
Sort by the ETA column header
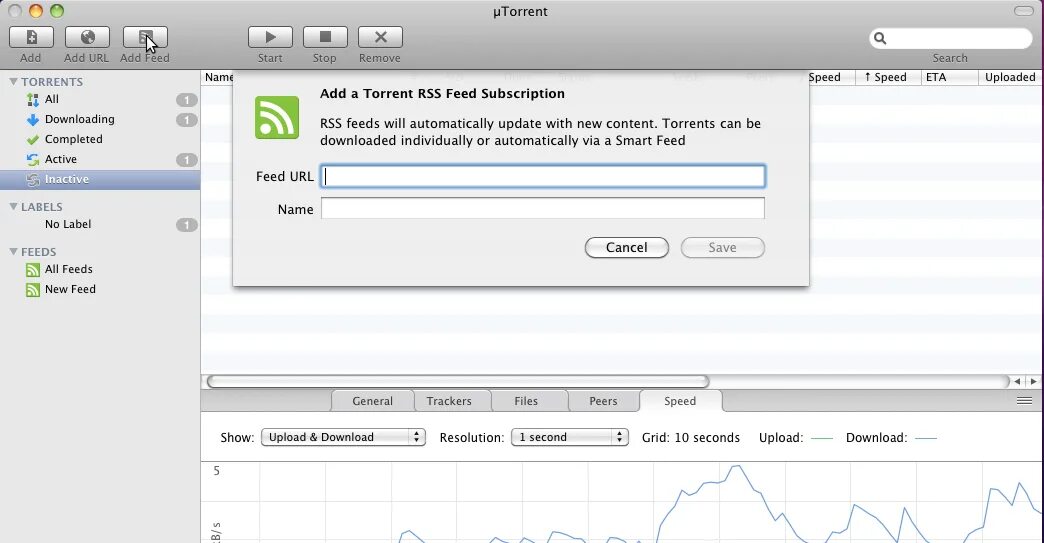(949, 77)
